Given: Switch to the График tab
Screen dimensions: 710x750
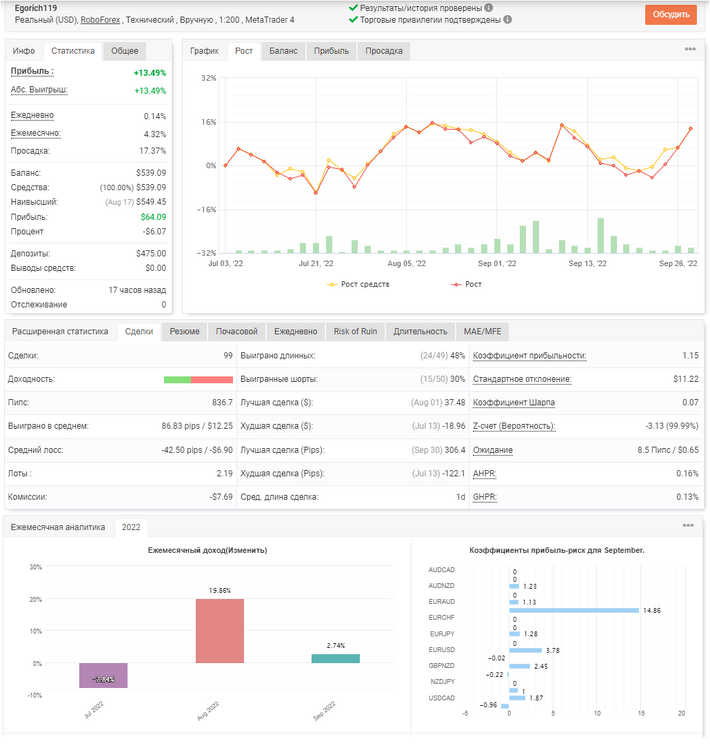Looking at the screenshot, I should 204,51.
